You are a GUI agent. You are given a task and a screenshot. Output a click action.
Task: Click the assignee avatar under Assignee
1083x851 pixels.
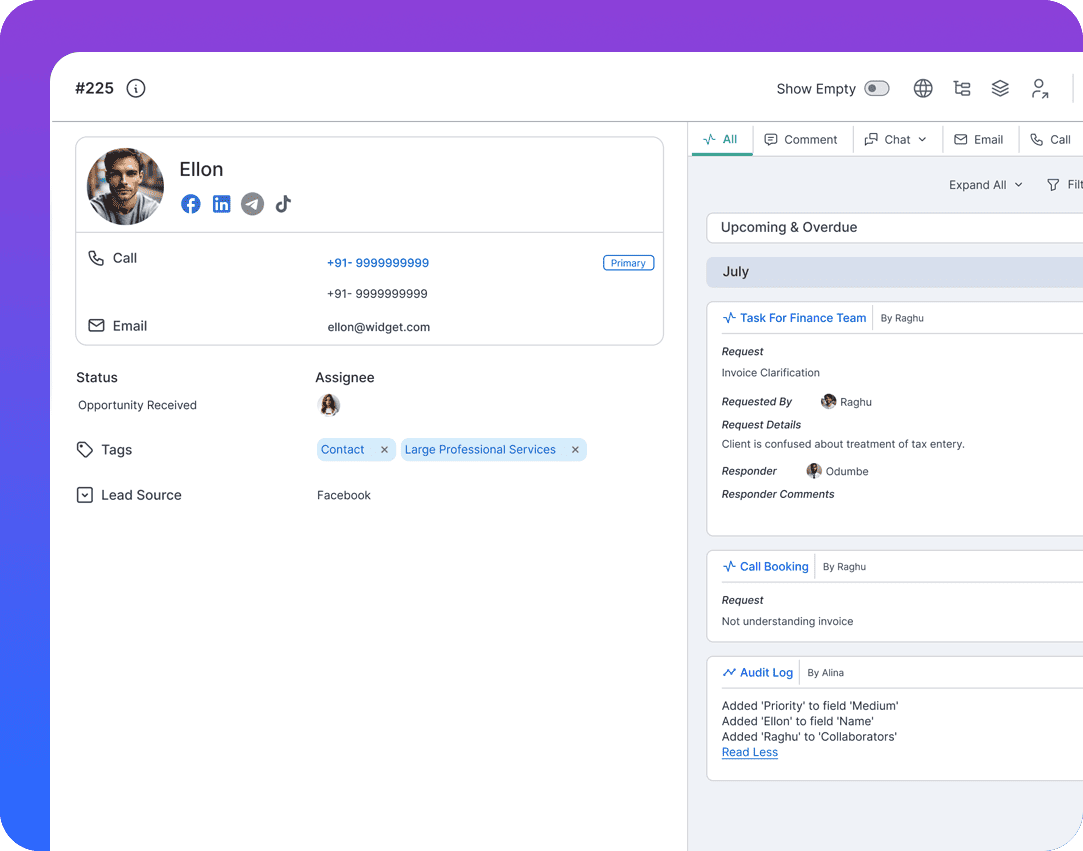[329, 405]
